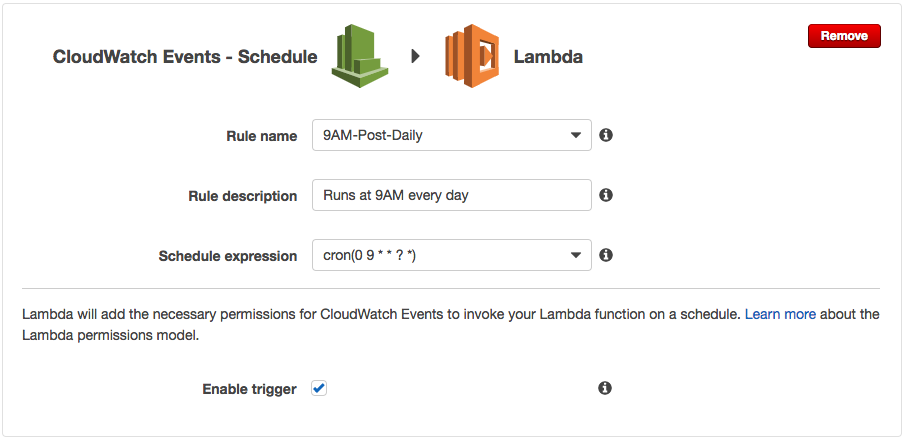907x441 pixels.
Task: Click the Schedule expression info icon
Action: 605,255
